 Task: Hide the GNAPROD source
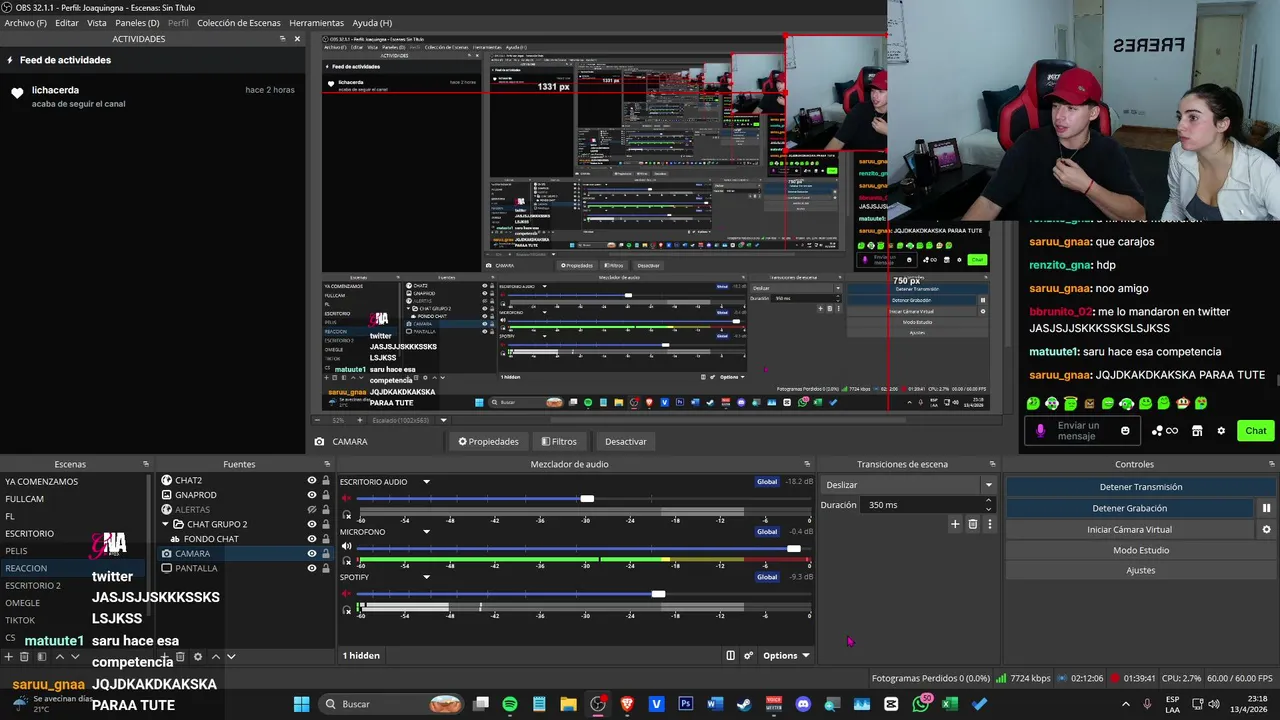click(x=312, y=495)
